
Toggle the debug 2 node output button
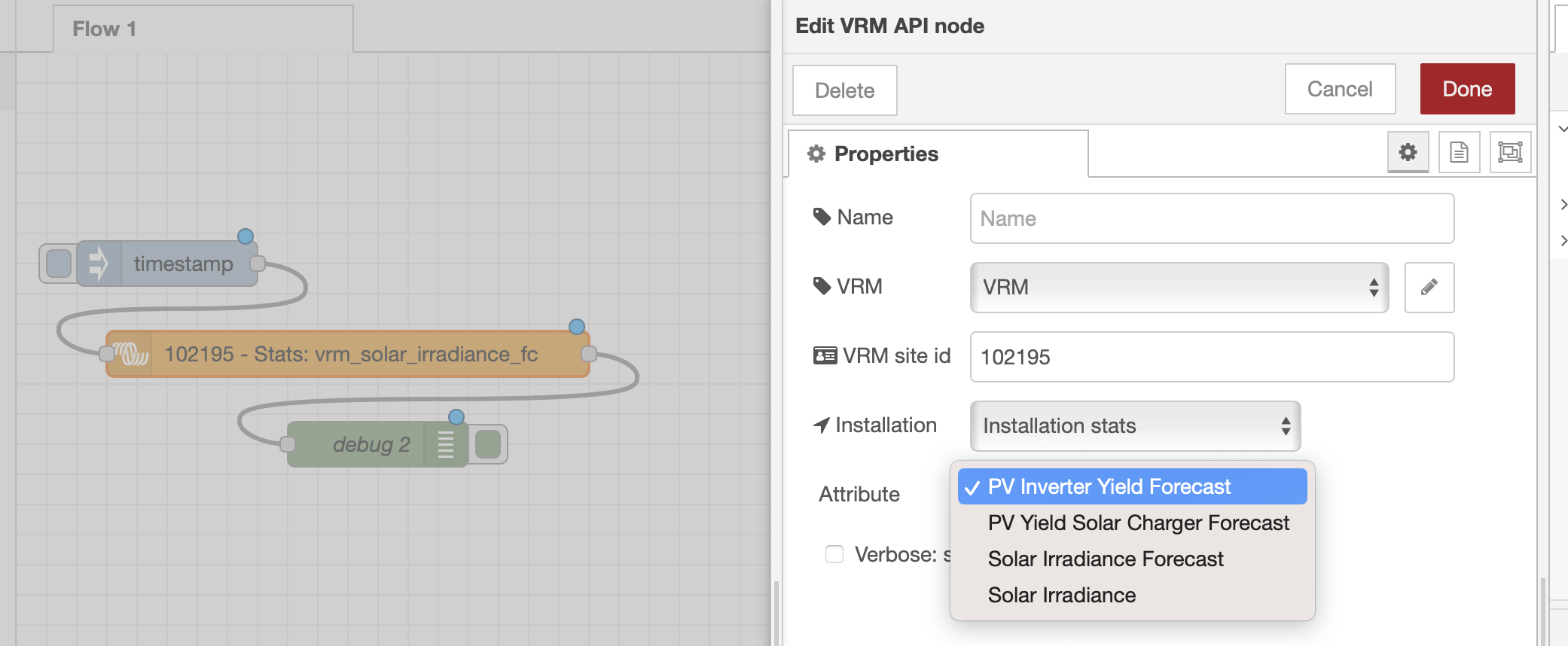488,444
